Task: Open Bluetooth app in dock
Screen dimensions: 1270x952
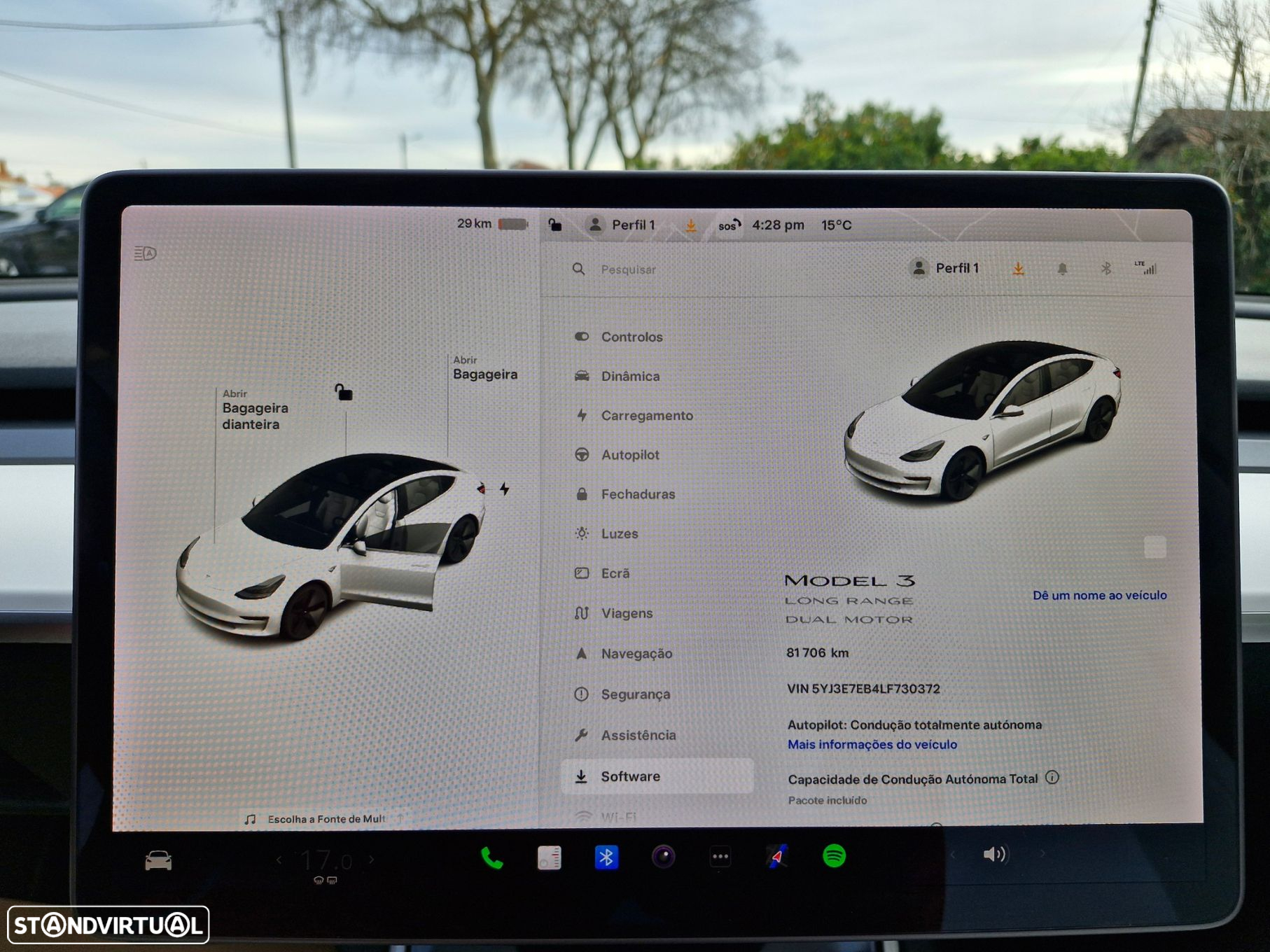Action: tap(606, 857)
